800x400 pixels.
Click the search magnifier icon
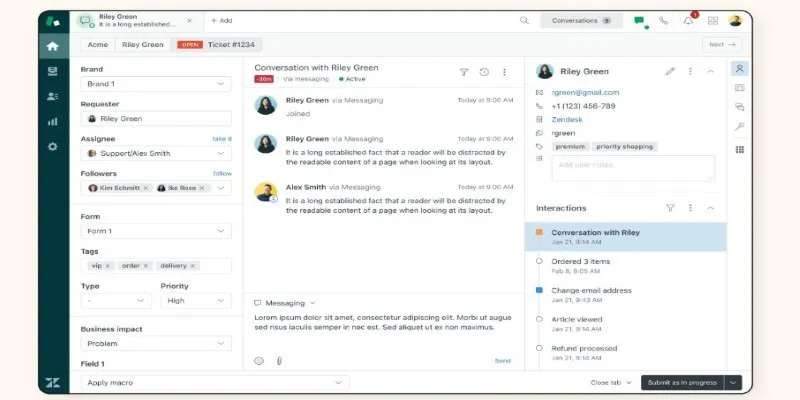click(x=524, y=21)
